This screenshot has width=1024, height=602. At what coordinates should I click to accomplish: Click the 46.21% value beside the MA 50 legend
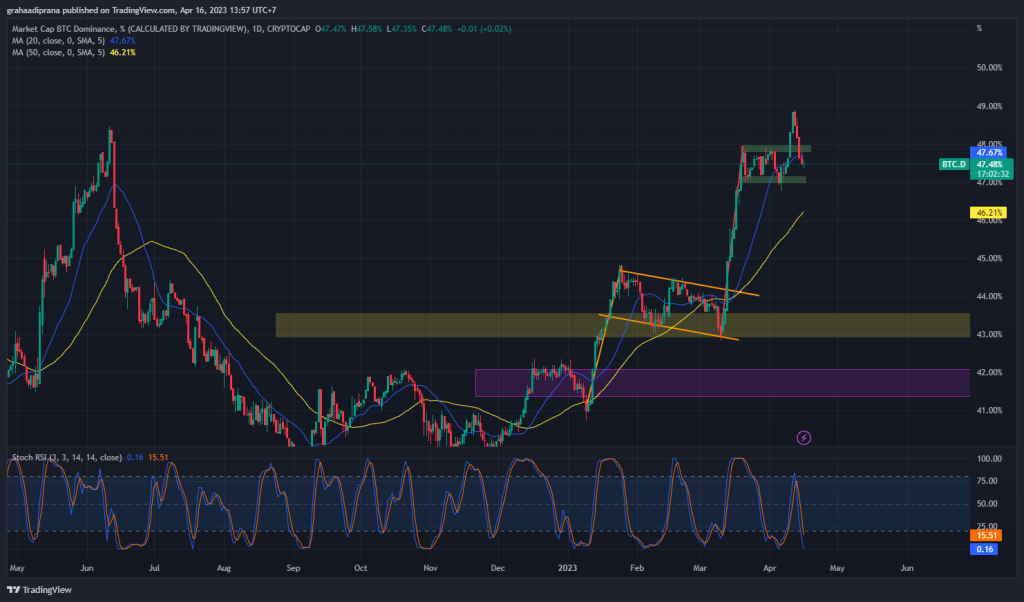point(122,52)
